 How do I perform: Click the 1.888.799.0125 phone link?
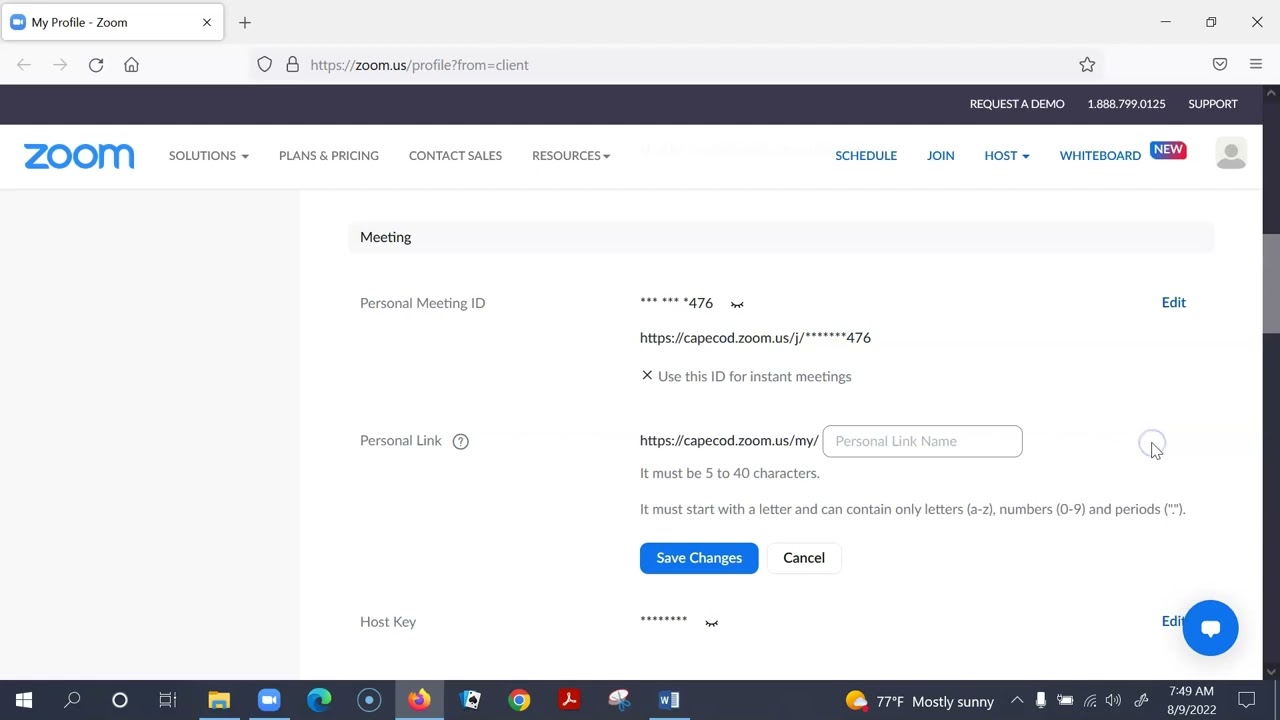coord(1126,104)
